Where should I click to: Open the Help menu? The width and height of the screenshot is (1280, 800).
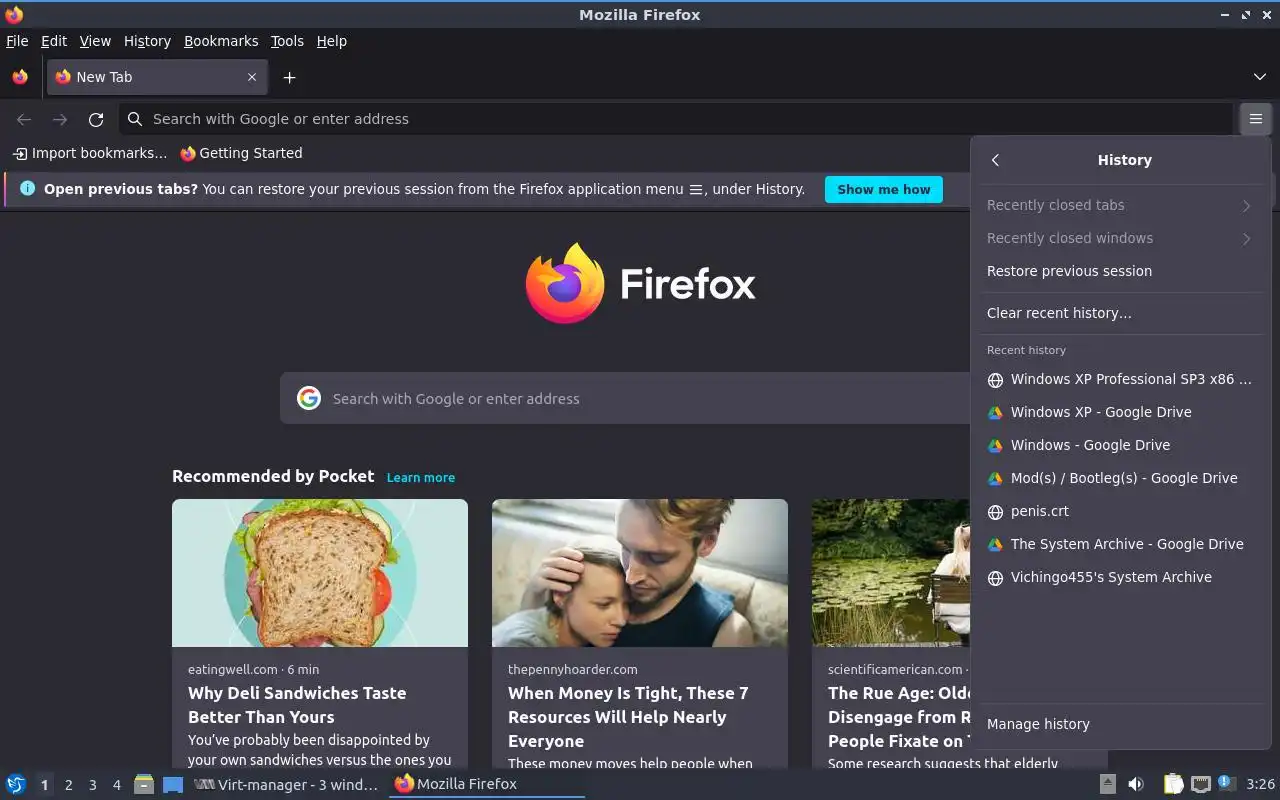[332, 41]
